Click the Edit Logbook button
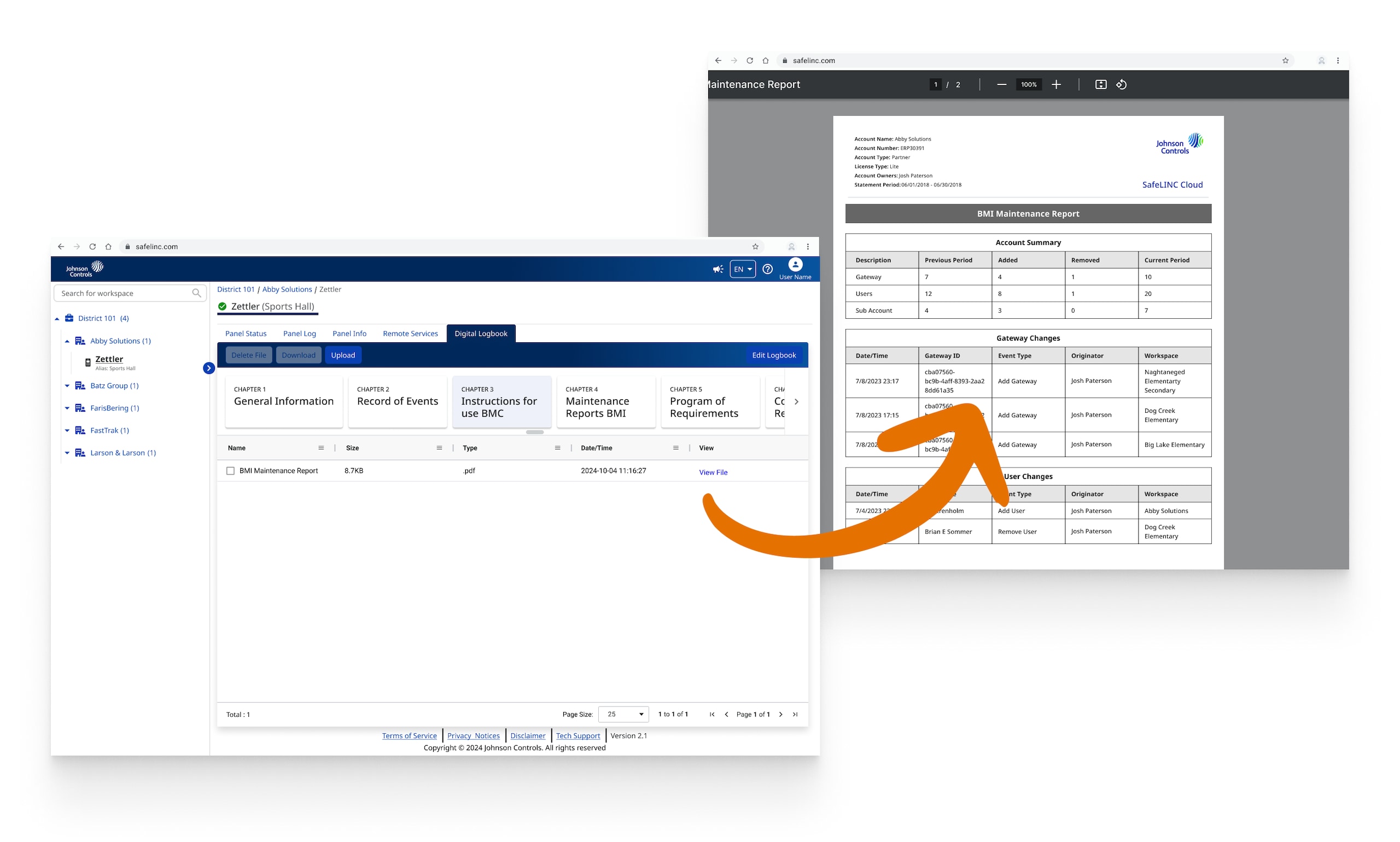The width and height of the screenshot is (1400, 842). click(774, 355)
